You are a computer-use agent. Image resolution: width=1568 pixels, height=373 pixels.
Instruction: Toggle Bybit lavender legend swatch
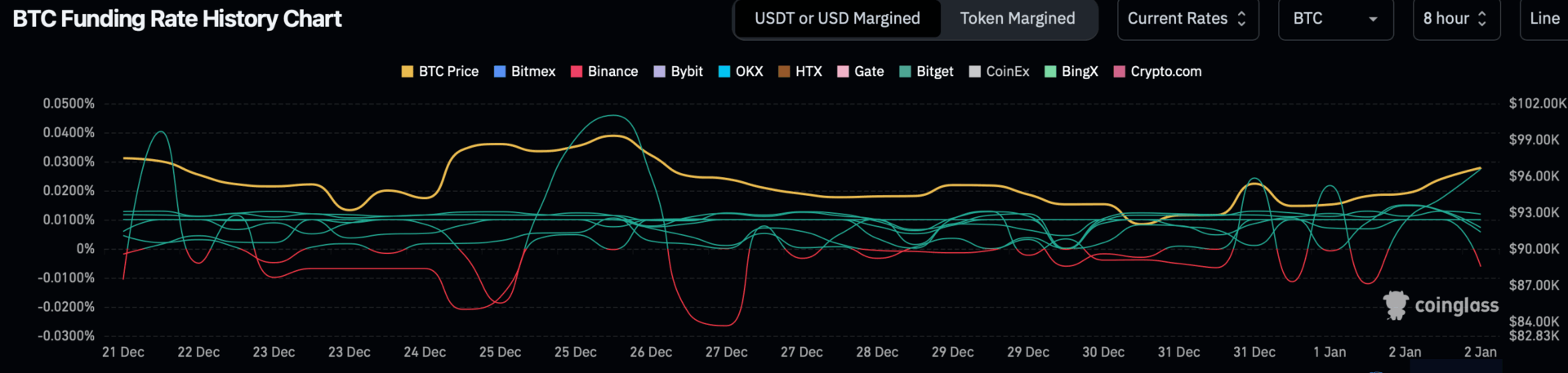coord(660,72)
